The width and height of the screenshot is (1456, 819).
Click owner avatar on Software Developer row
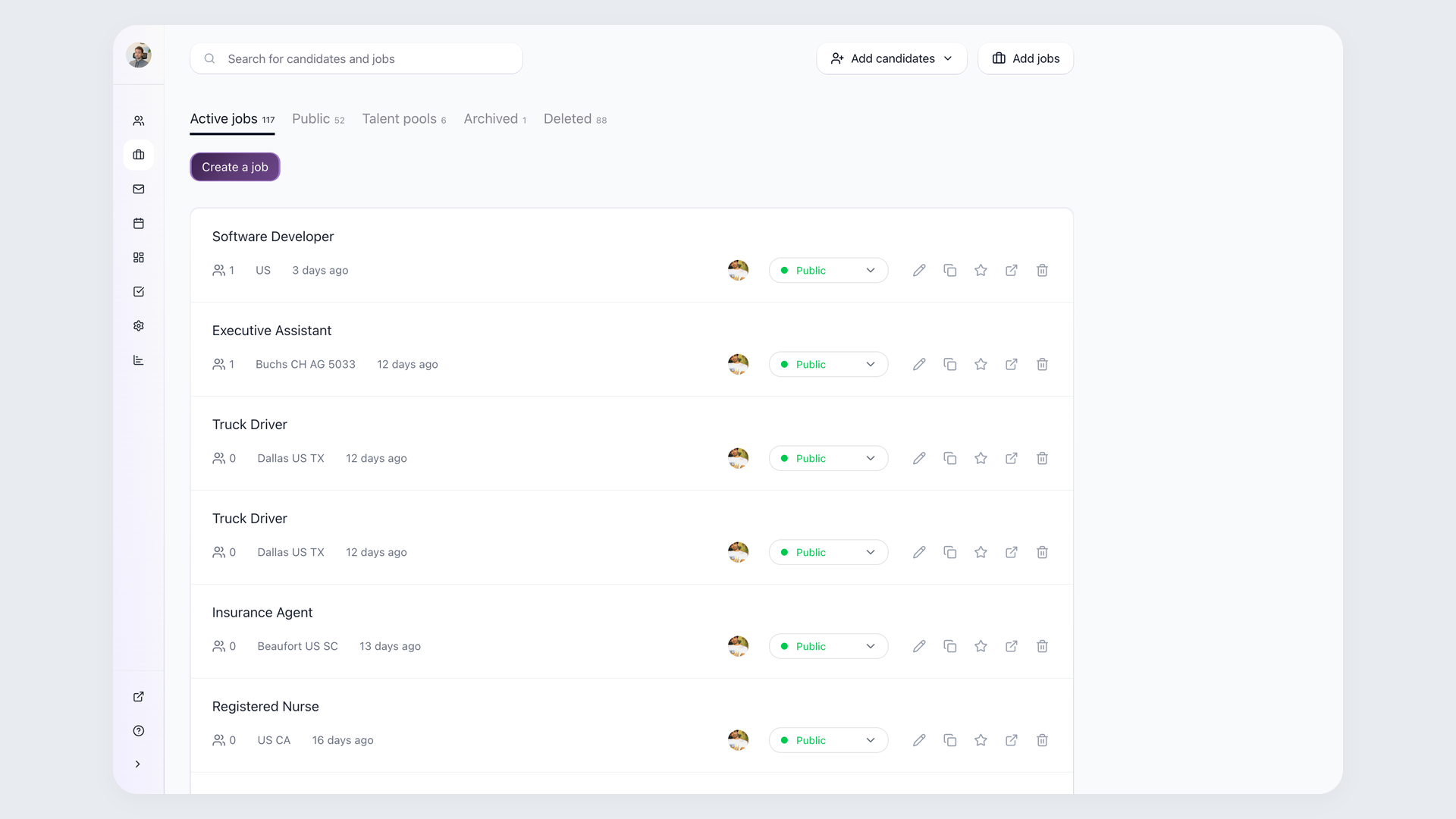click(738, 270)
